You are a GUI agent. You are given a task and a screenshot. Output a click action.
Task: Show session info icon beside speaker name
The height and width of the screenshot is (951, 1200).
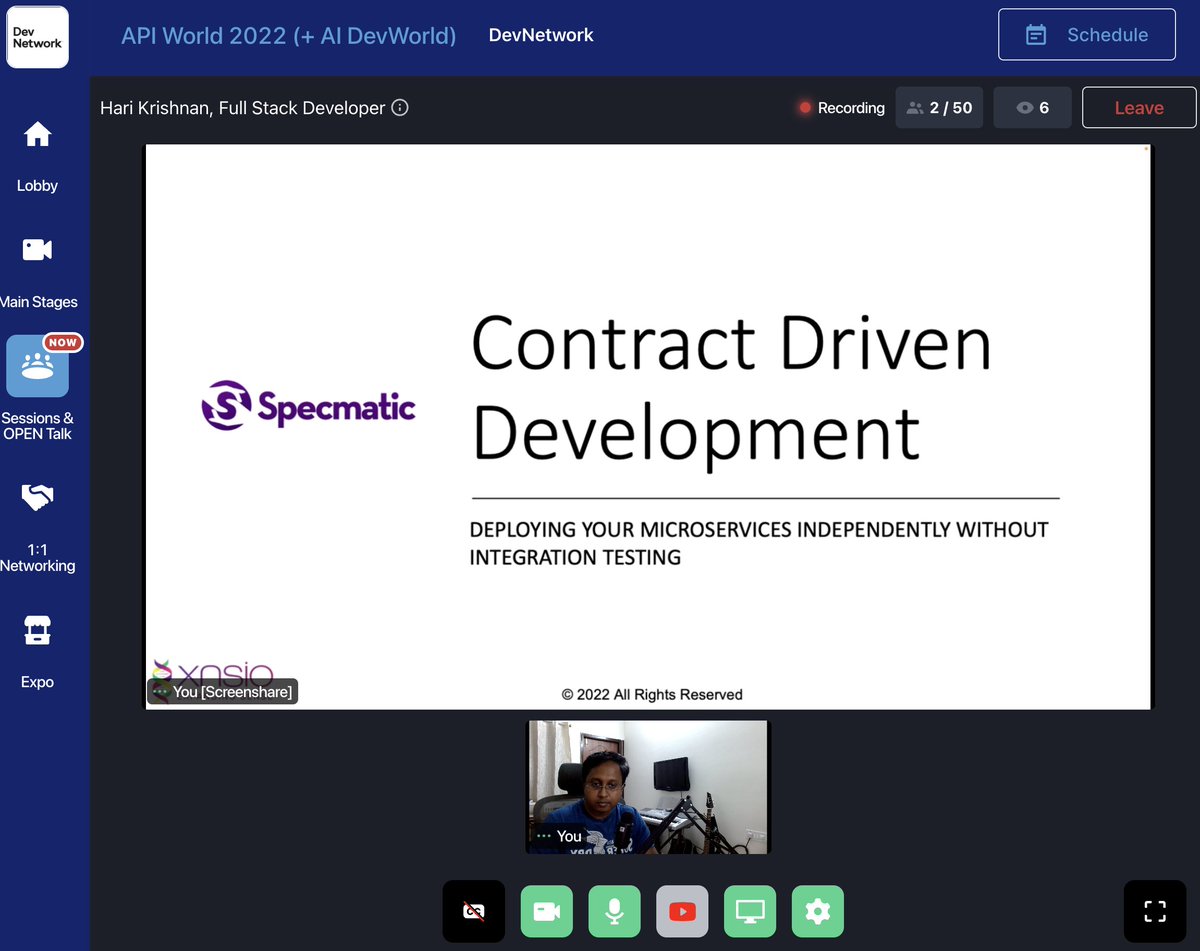(400, 108)
